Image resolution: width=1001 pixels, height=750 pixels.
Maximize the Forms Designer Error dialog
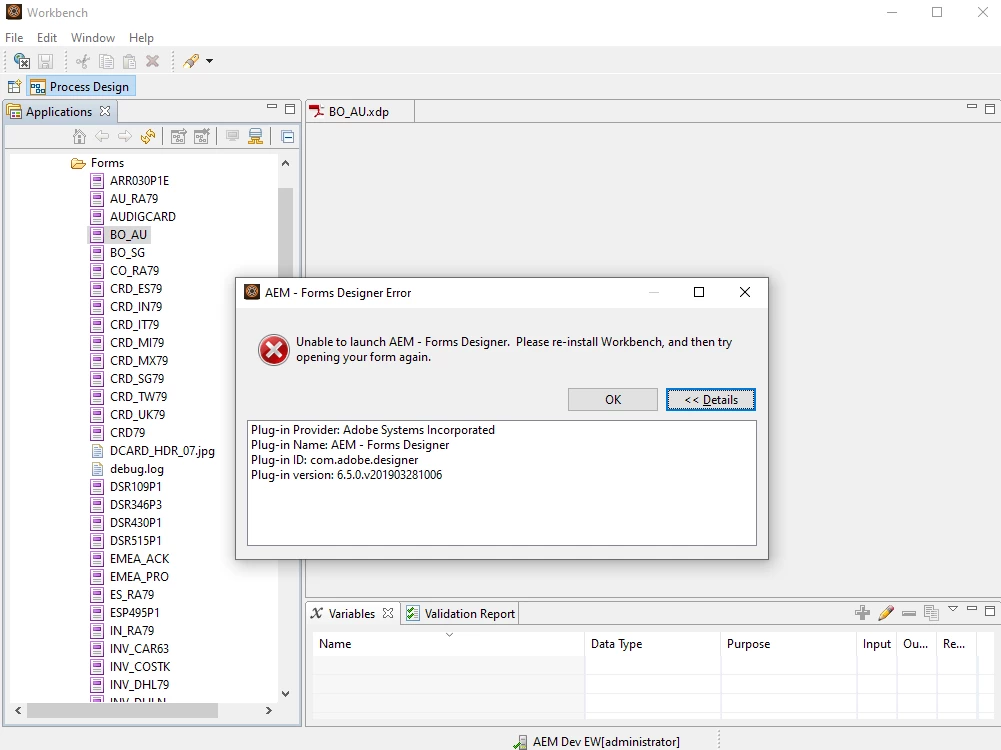pyautogui.click(x=699, y=292)
